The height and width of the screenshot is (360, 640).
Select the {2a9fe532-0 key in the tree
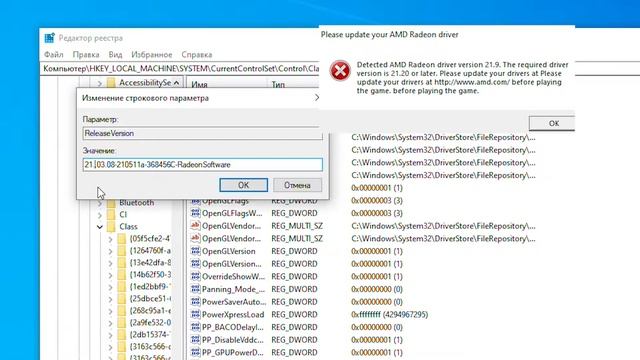tap(150, 322)
